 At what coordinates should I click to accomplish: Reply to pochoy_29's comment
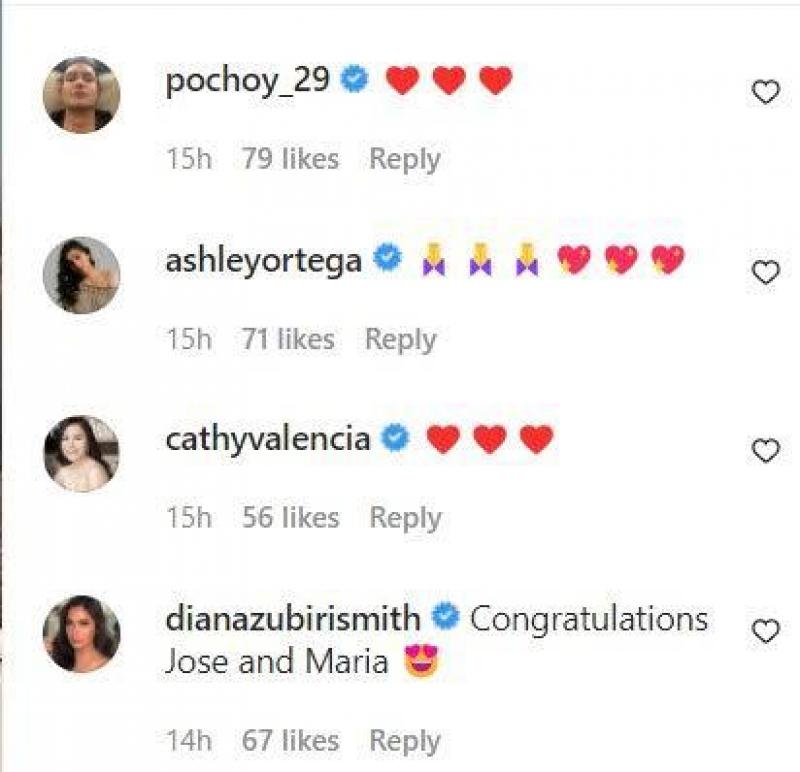405,159
